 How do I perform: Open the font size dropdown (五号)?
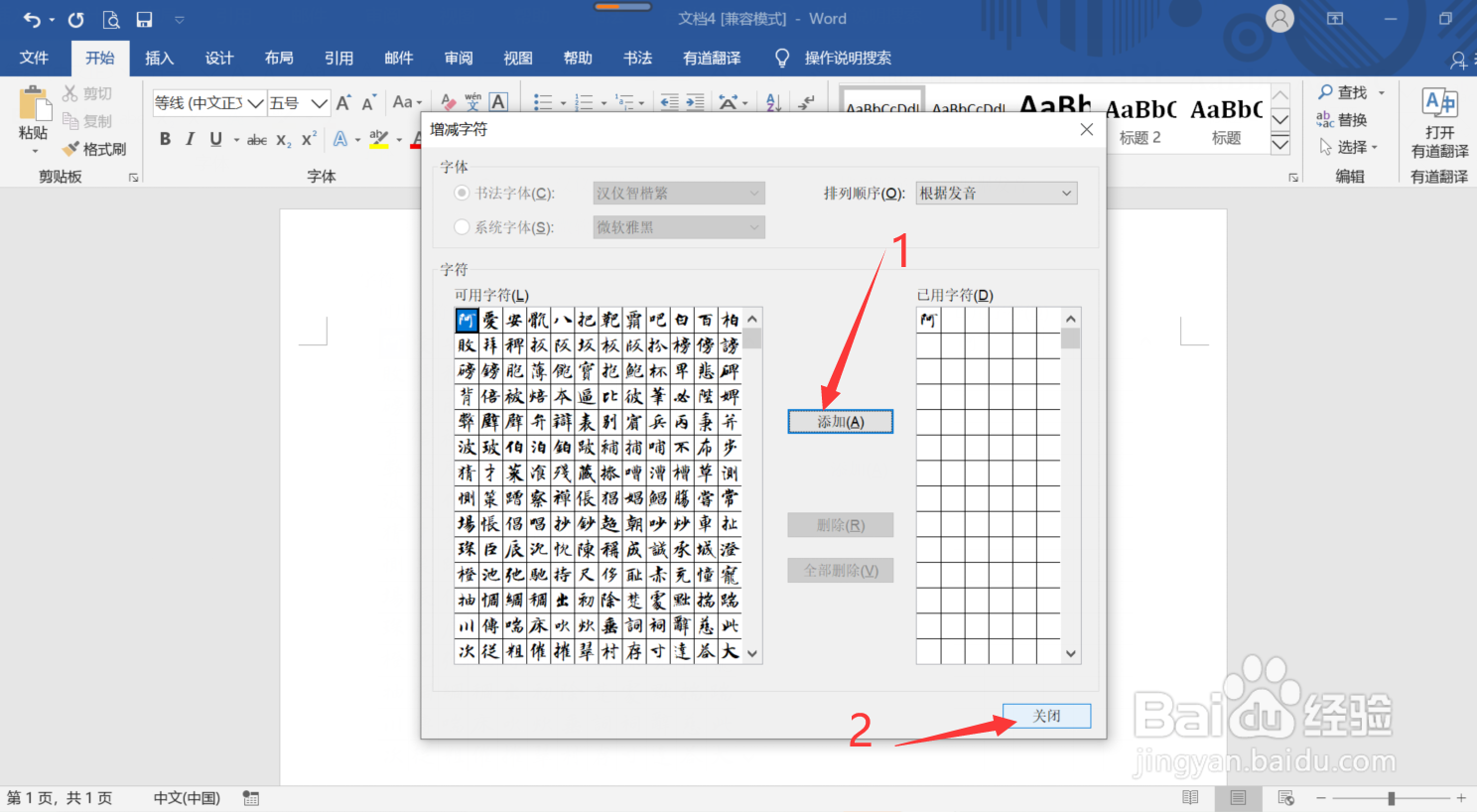[319, 103]
